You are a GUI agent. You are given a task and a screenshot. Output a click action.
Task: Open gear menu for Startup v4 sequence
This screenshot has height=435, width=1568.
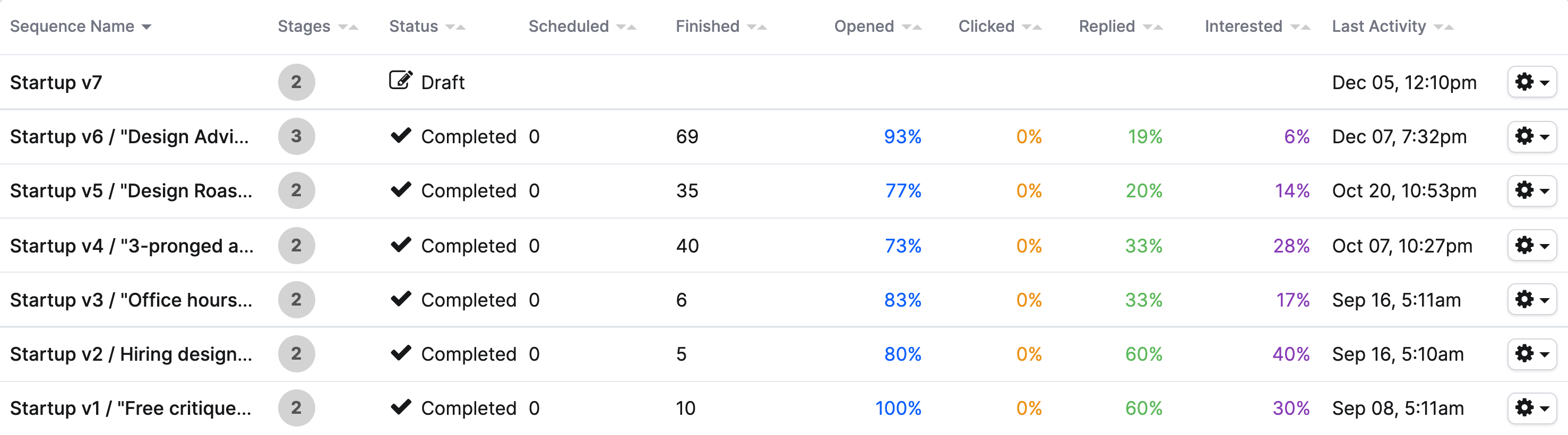[x=1531, y=245]
